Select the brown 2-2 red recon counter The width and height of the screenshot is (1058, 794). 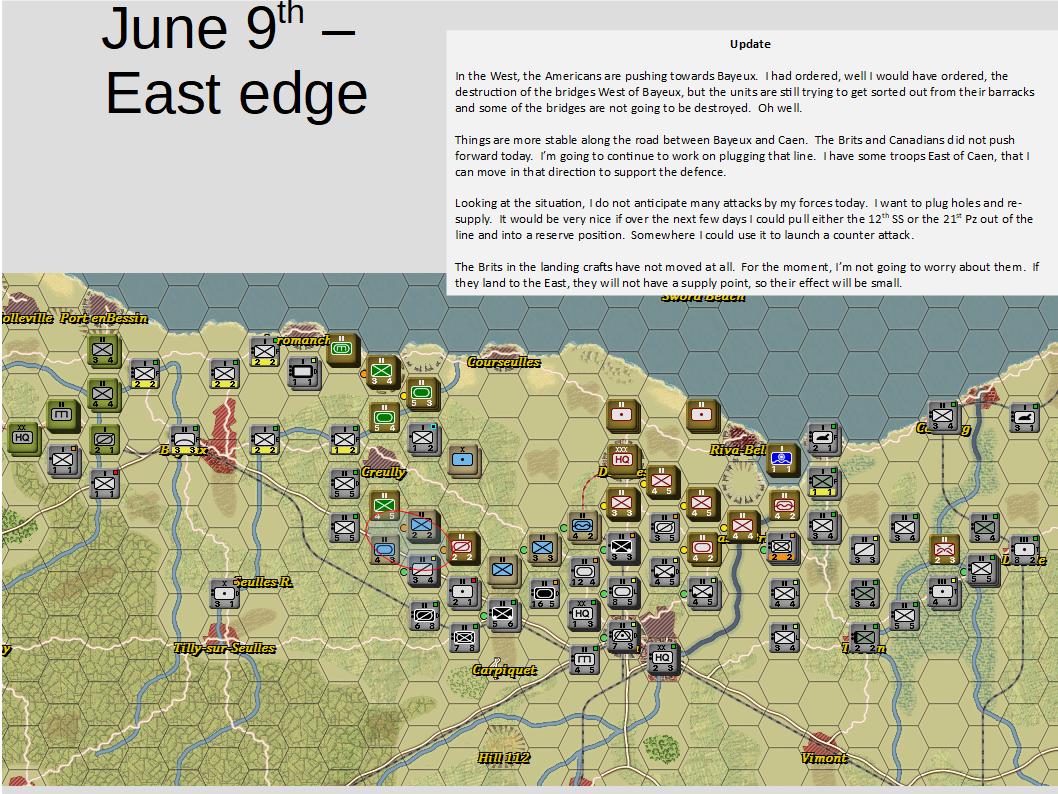pos(462,548)
